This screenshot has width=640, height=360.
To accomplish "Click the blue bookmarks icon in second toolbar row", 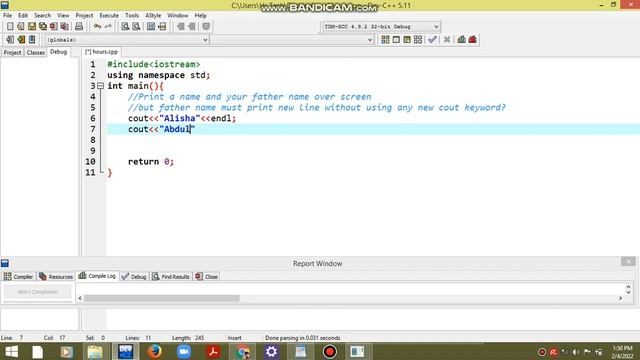I will pyautogui.click(x=32, y=40).
